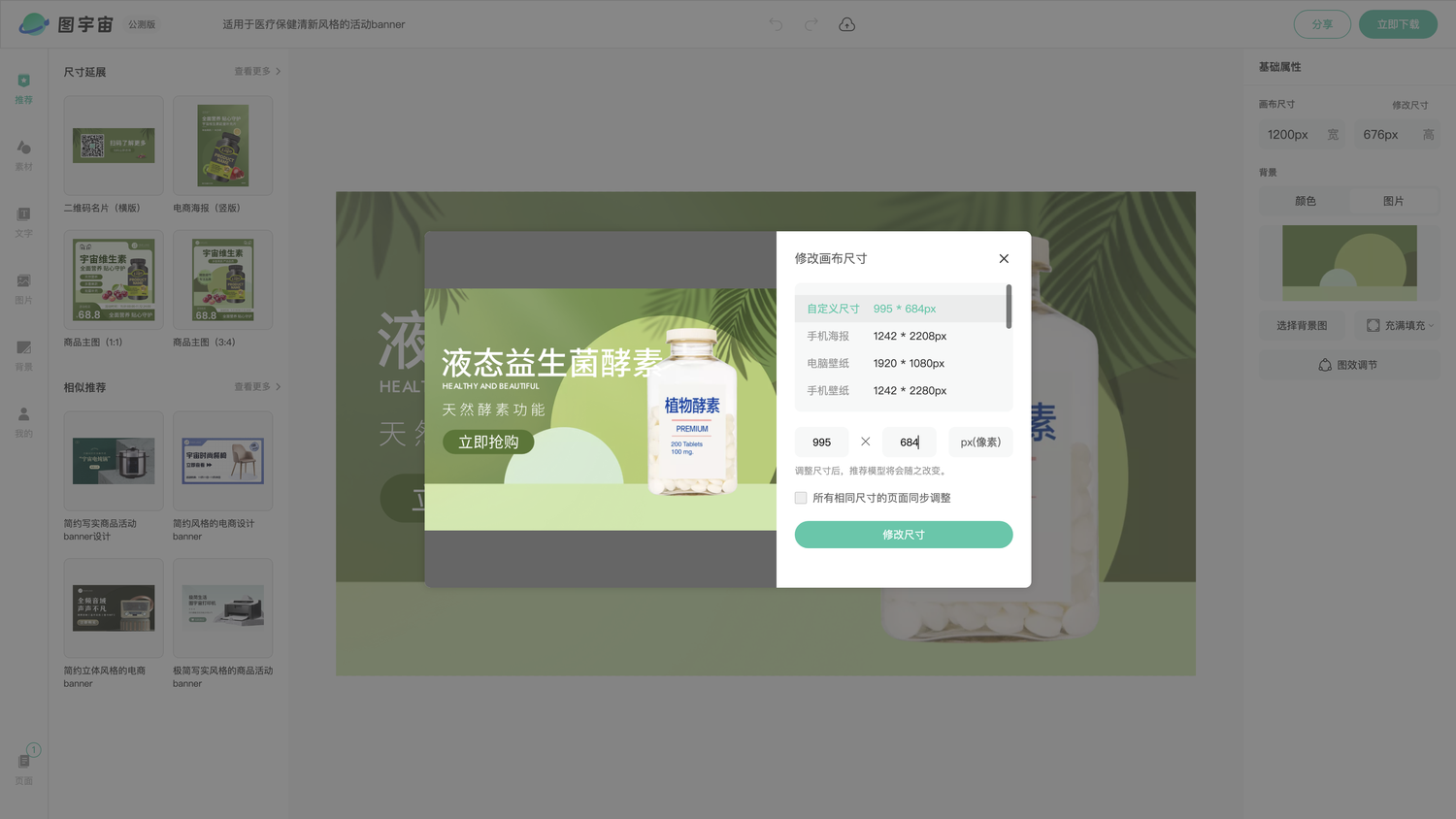The image size is (1456, 819).
Task: Open the 推荐 sidebar panel
Action: pos(24,88)
